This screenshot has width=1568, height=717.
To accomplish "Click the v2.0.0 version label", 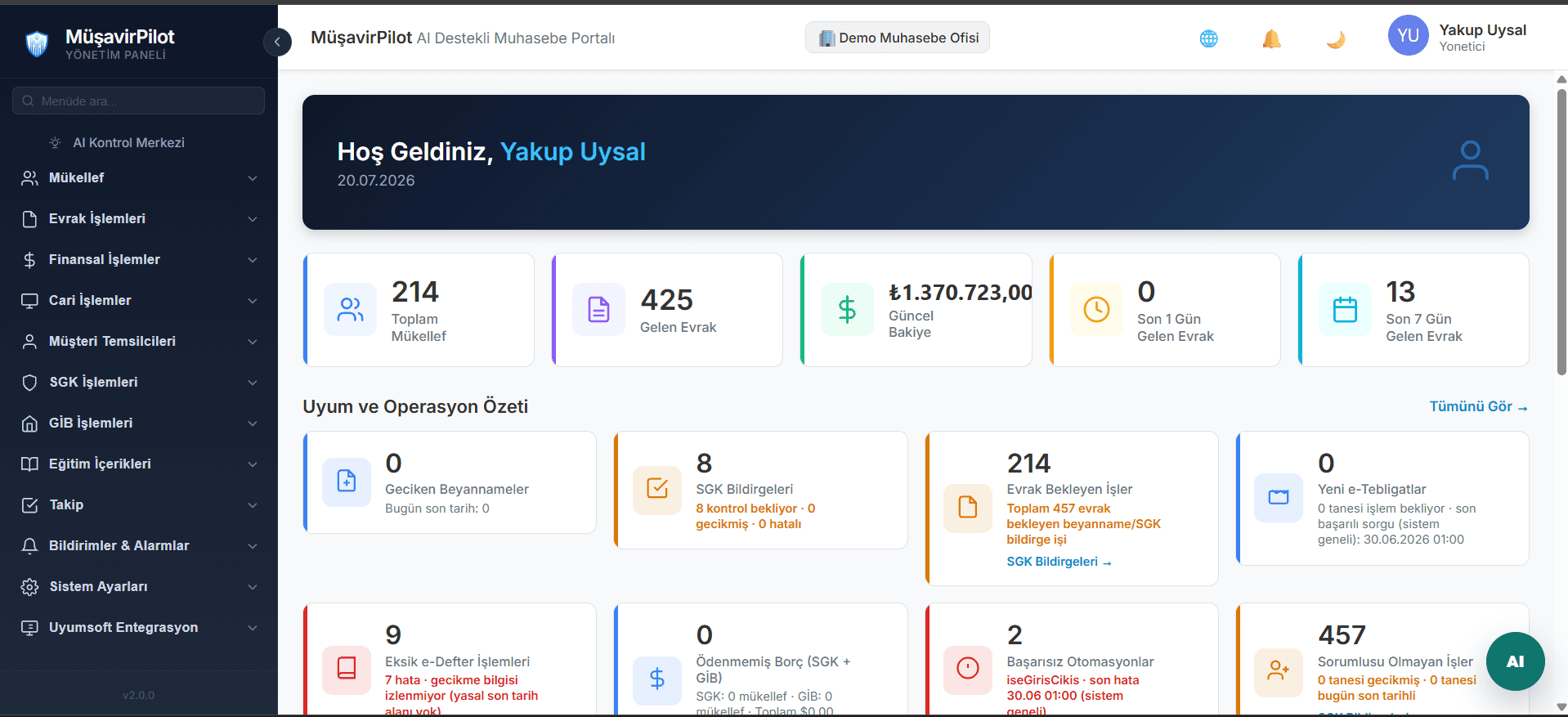I will tap(138, 695).
